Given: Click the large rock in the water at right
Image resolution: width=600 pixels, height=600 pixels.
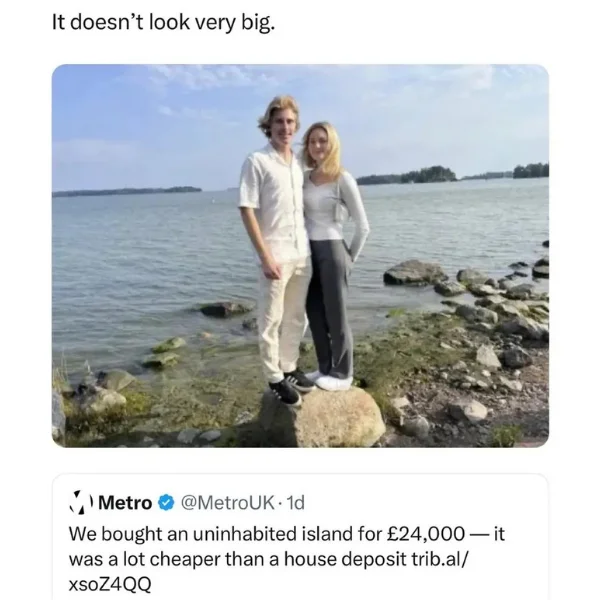Looking at the screenshot, I should 415,272.
